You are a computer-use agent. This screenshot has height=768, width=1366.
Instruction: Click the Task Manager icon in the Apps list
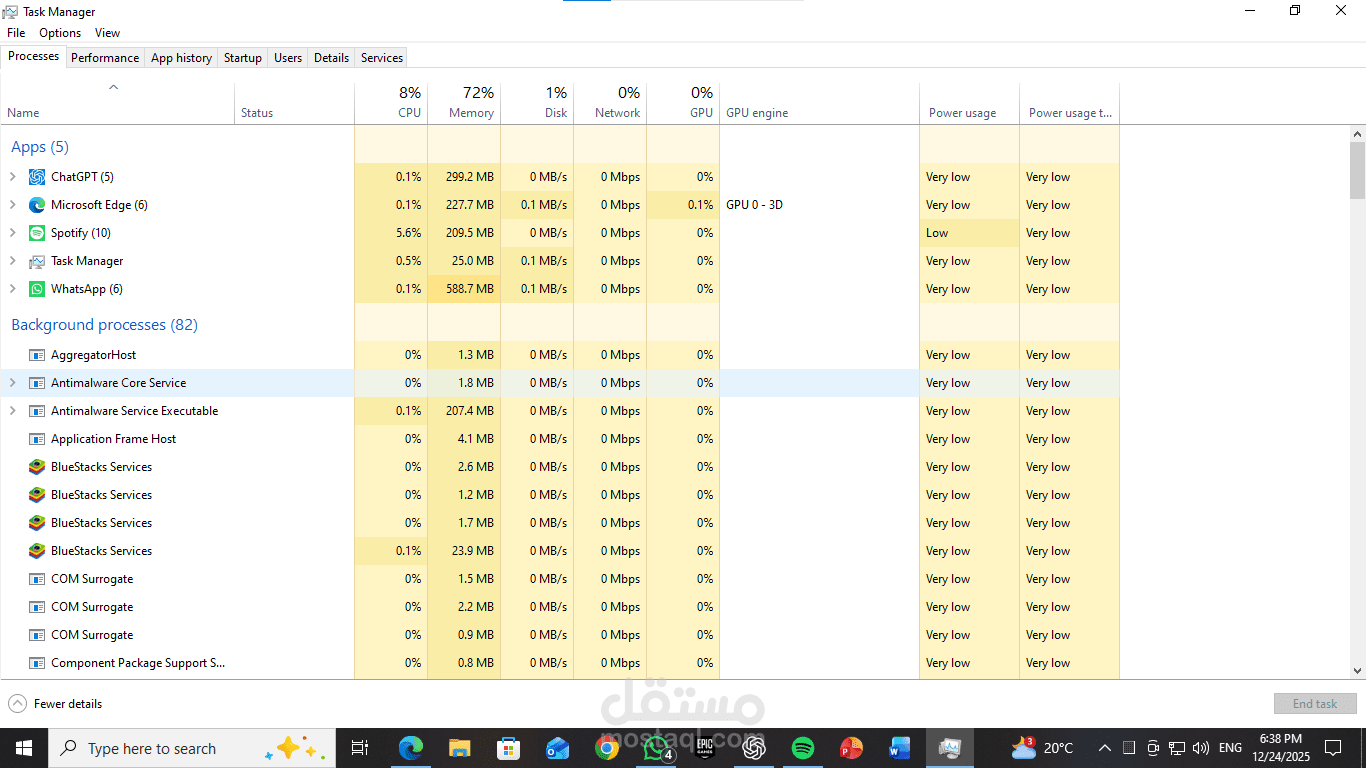click(37, 261)
